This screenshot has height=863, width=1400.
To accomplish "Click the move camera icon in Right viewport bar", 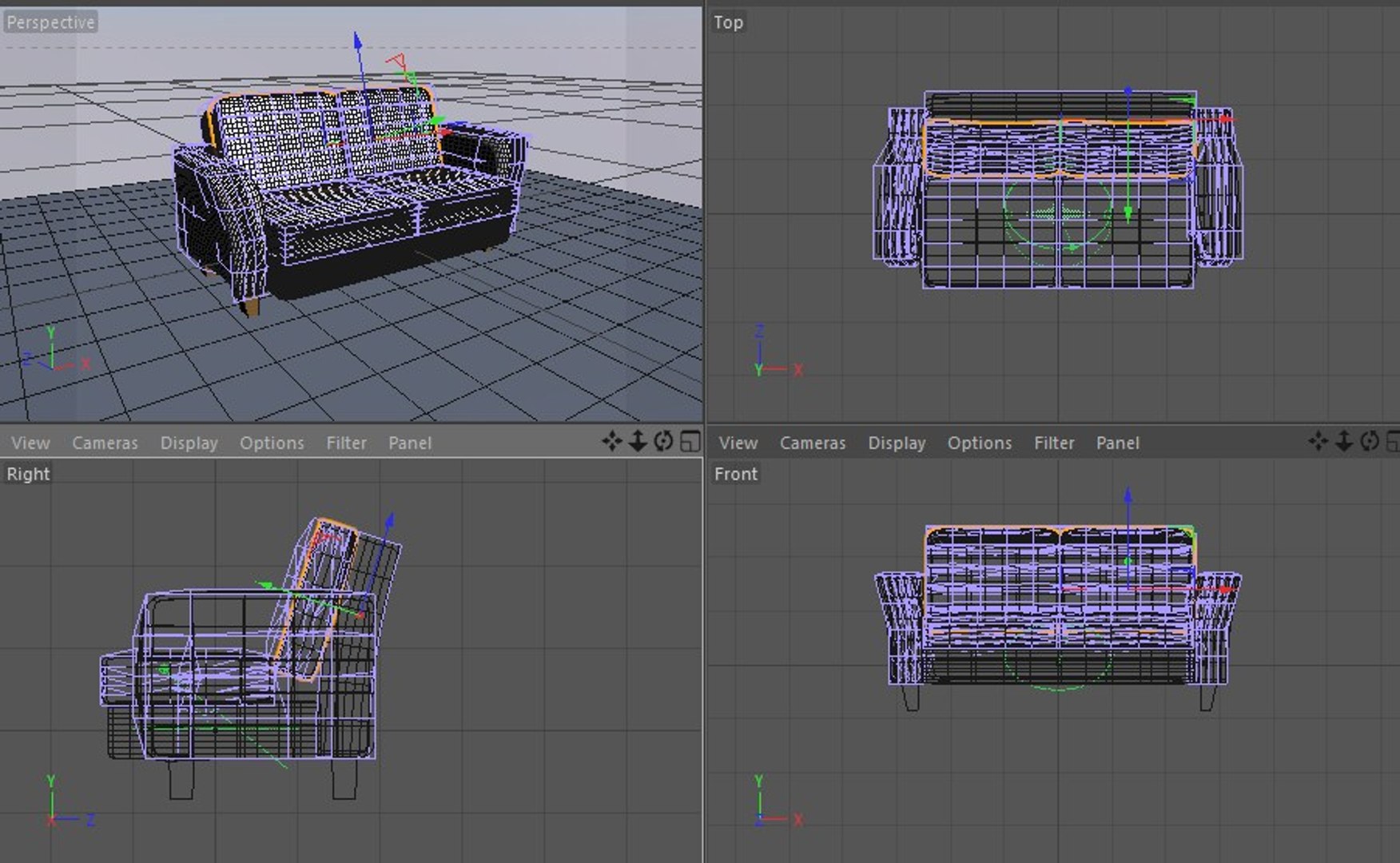I will coord(612,441).
